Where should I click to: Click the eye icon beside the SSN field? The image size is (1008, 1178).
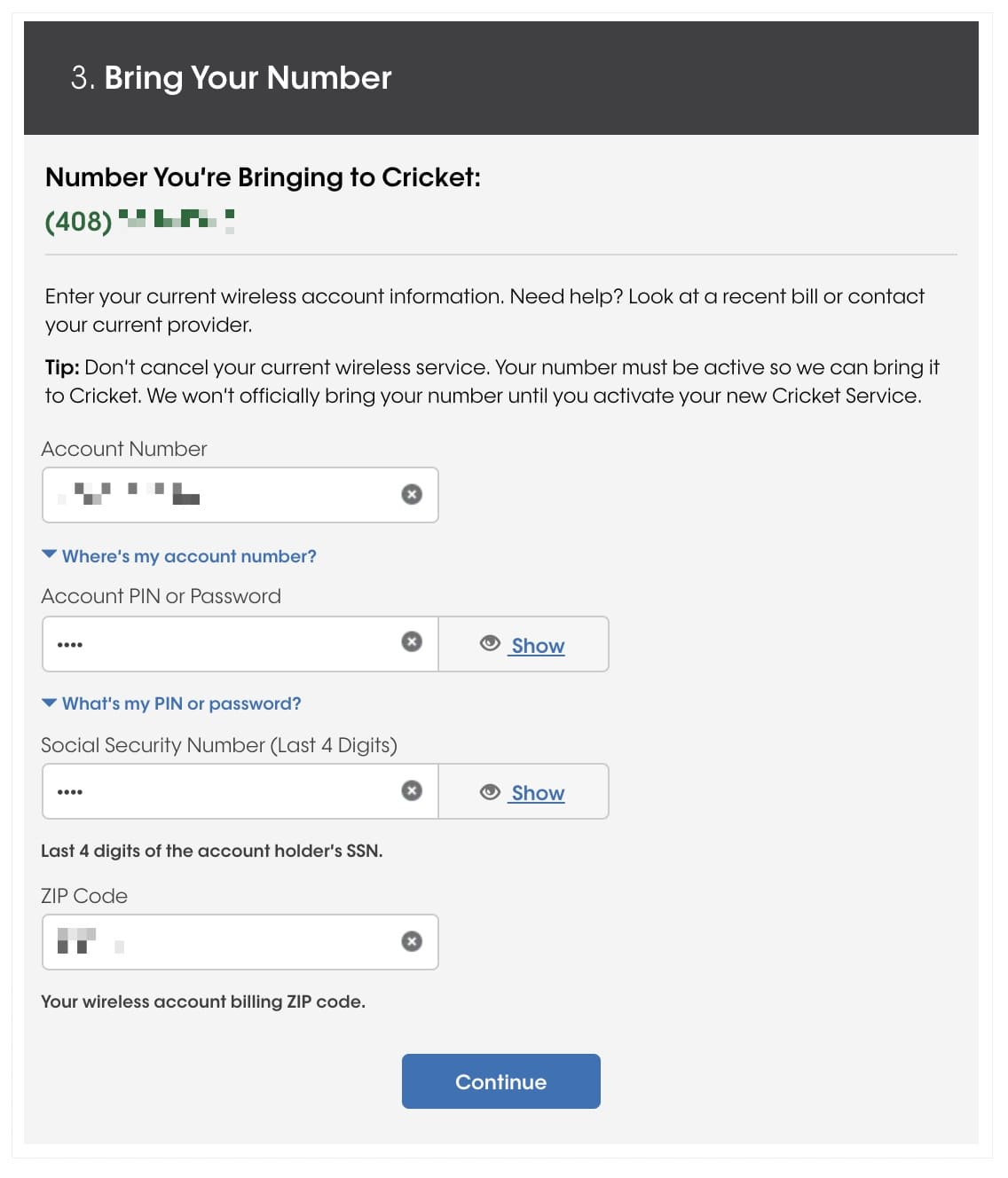[490, 792]
